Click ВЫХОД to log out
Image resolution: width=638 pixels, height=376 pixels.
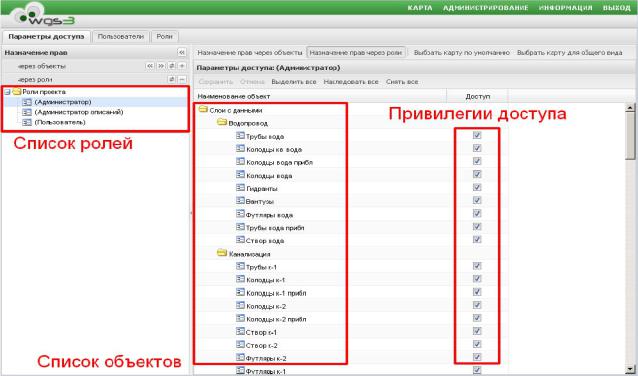(616, 8)
